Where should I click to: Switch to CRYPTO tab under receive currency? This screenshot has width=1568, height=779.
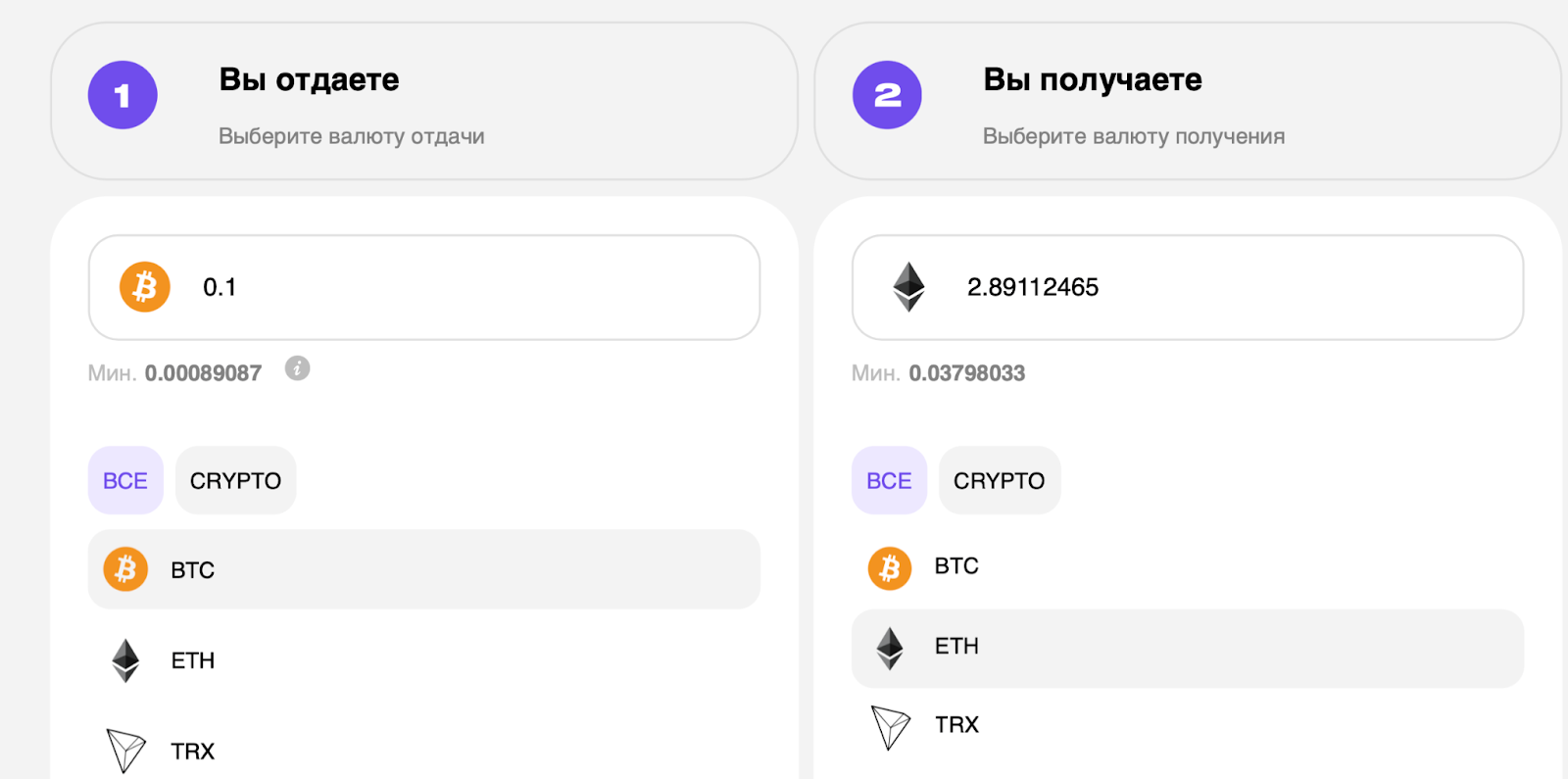[999, 480]
